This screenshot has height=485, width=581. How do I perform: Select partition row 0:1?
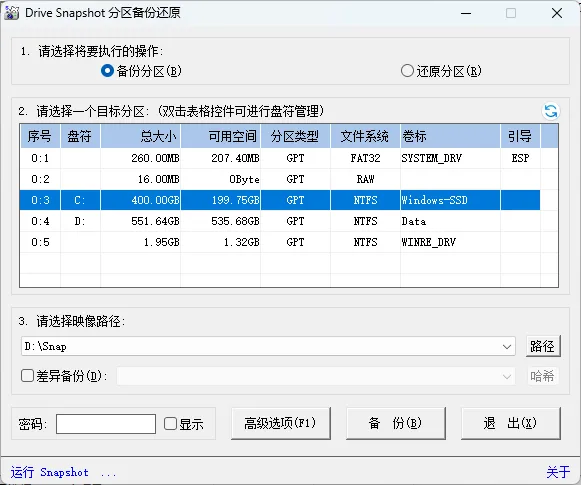tap(280, 158)
